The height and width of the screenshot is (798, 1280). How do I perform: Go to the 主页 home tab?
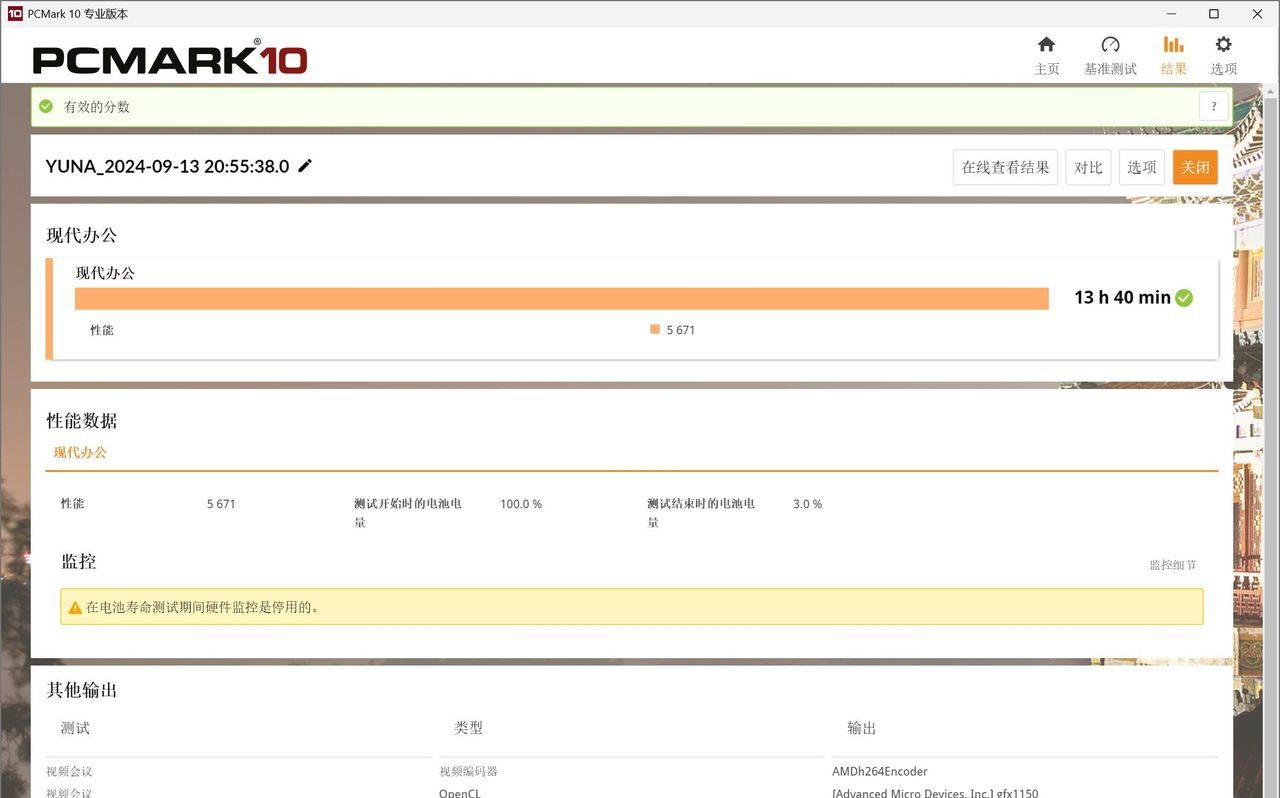1046,56
